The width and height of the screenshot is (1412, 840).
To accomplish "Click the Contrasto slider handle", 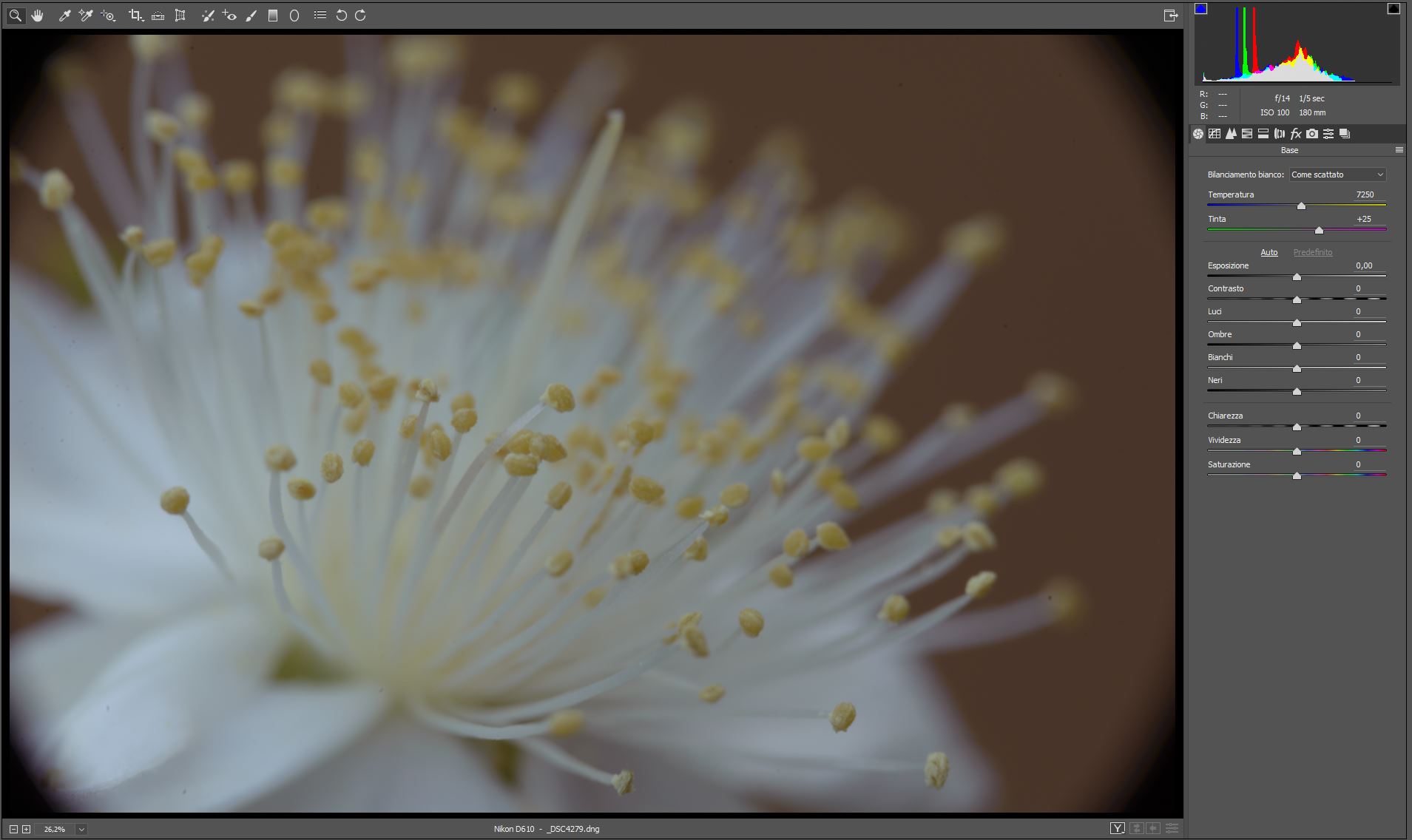I will 1297,300.
